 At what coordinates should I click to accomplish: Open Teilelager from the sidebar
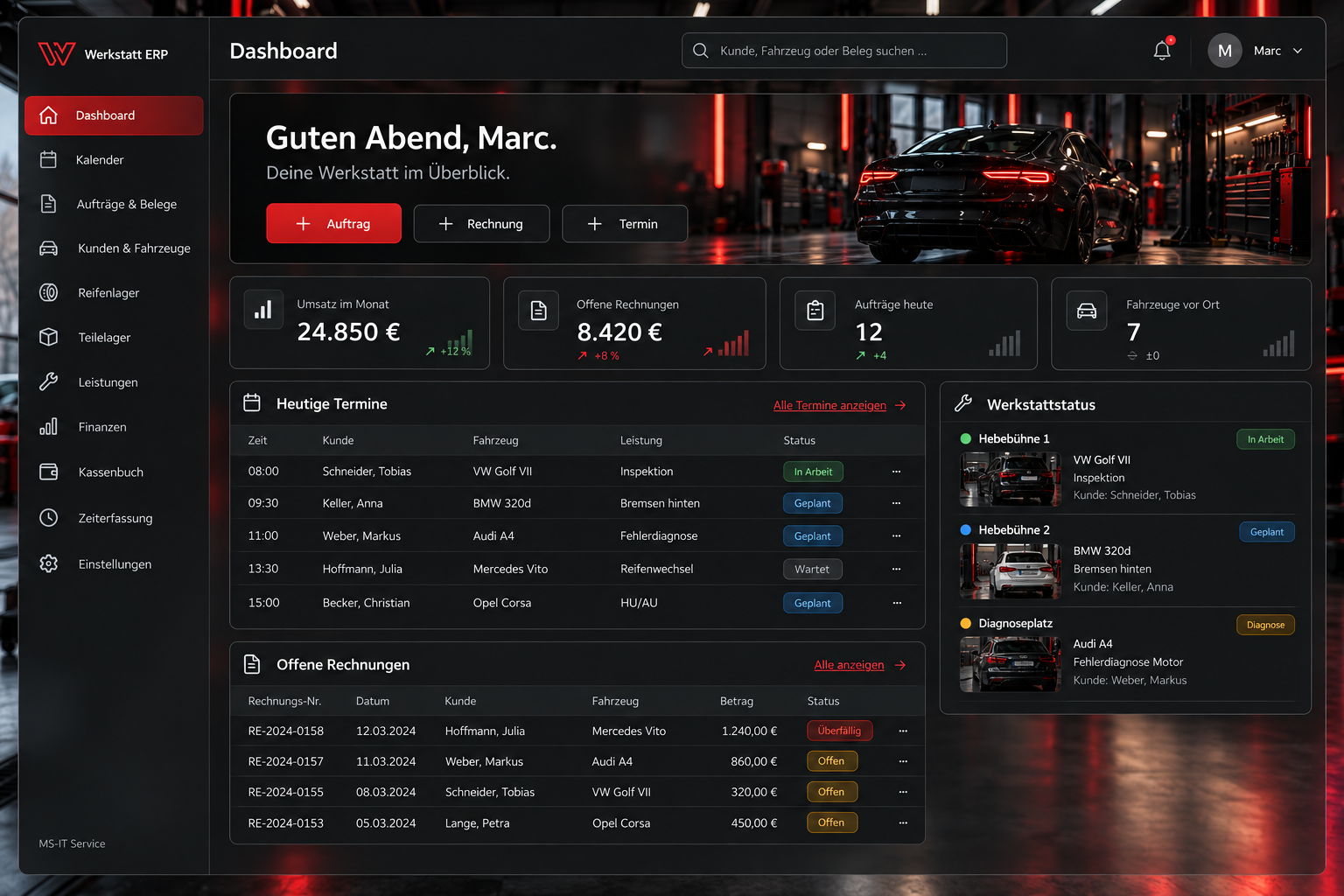114,337
